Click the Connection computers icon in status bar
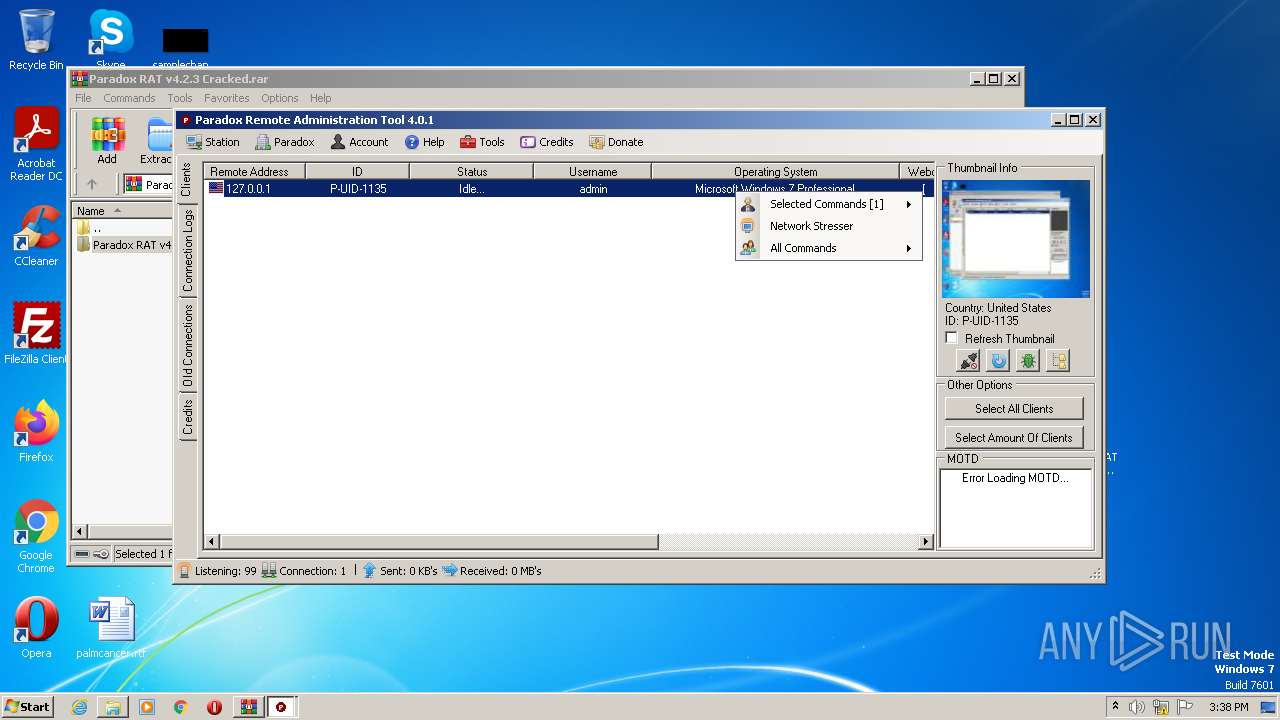Viewport: 1280px width, 720px height. point(269,571)
